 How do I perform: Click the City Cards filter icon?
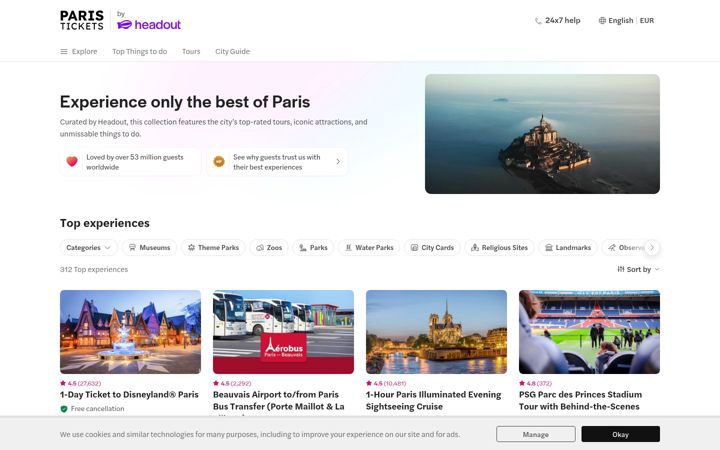414,248
